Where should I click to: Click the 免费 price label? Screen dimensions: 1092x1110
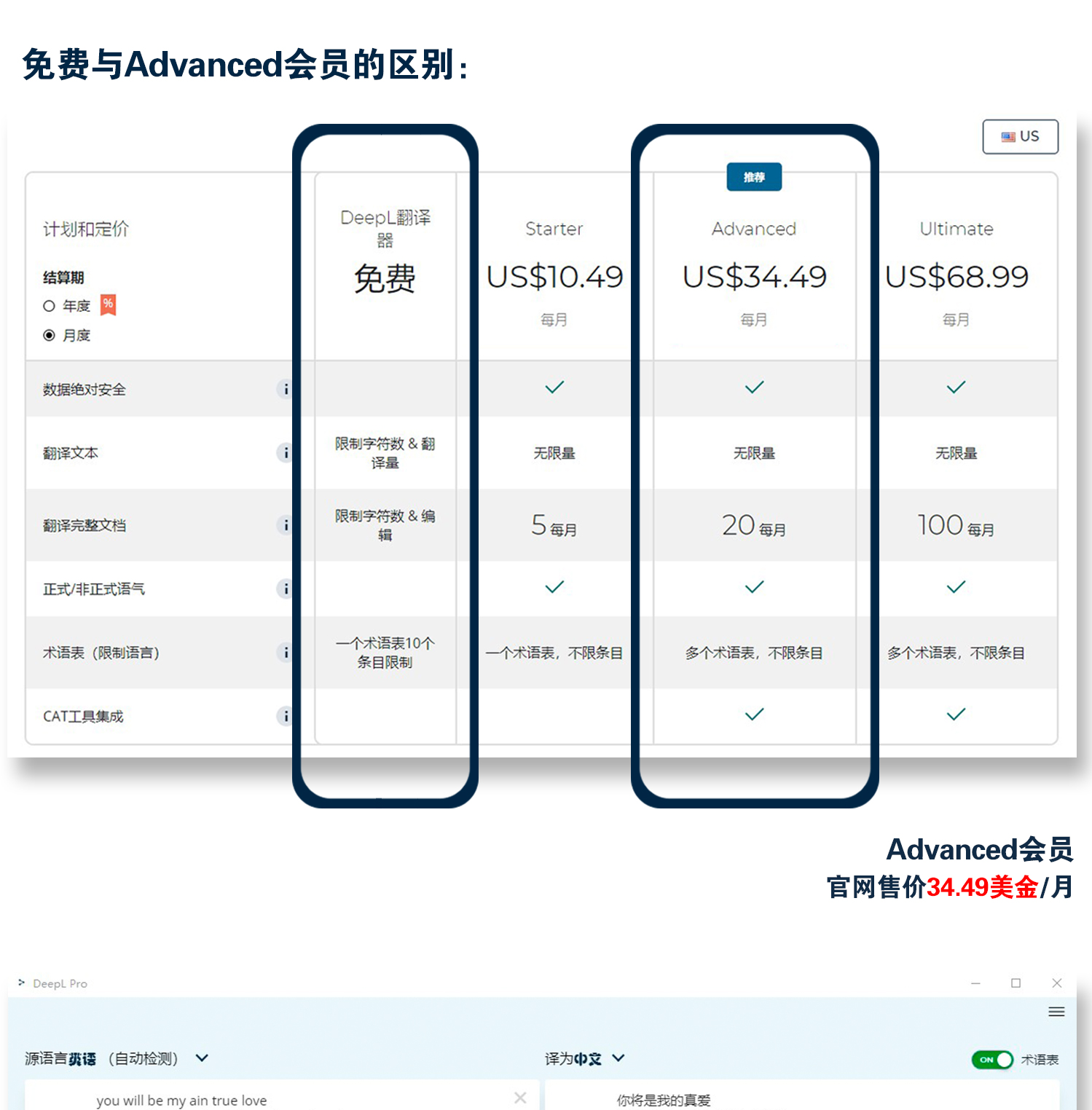point(385,279)
